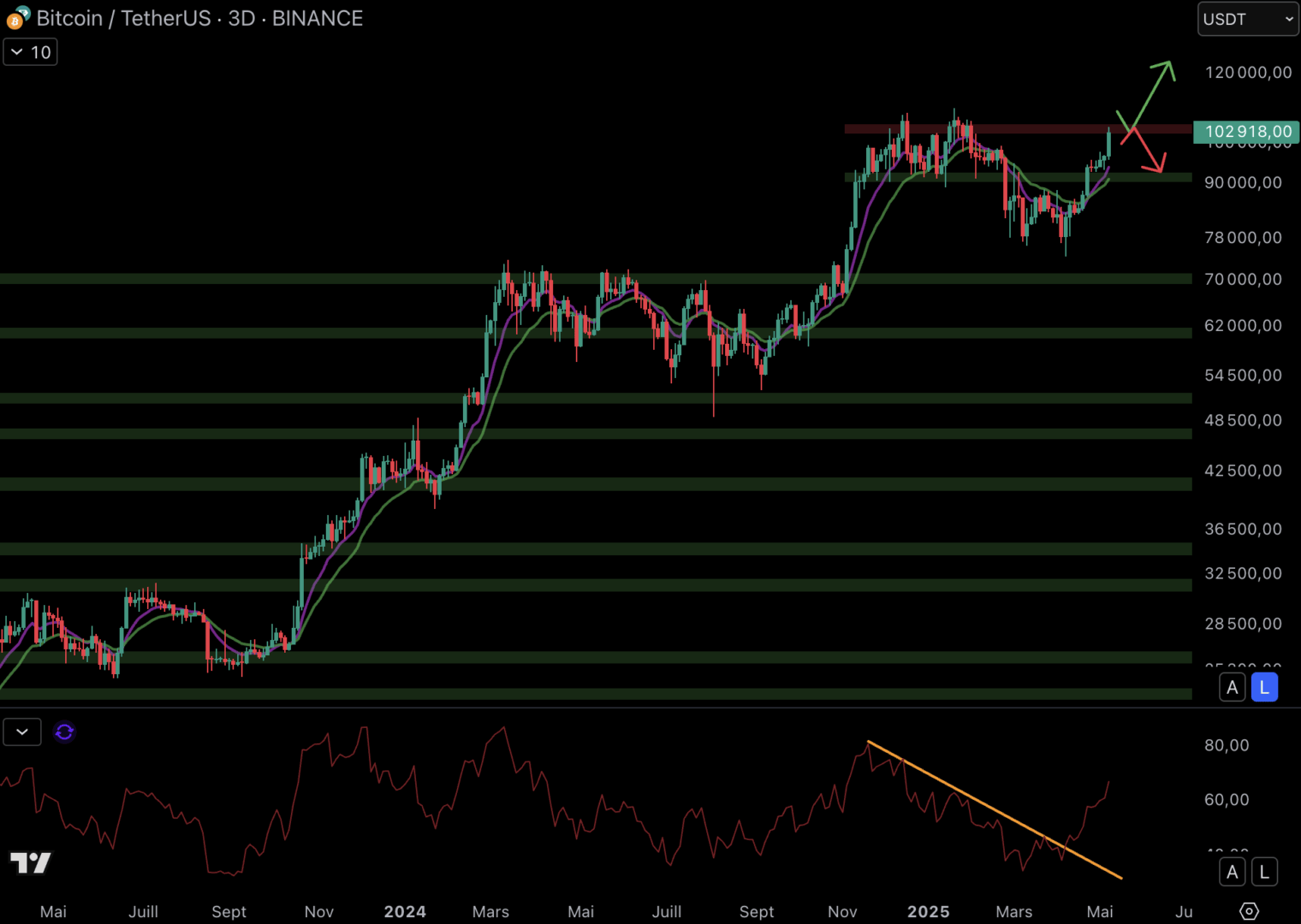Click the 102 918,00 current price label
Image resolution: width=1301 pixels, height=924 pixels.
click(x=1247, y=132)
